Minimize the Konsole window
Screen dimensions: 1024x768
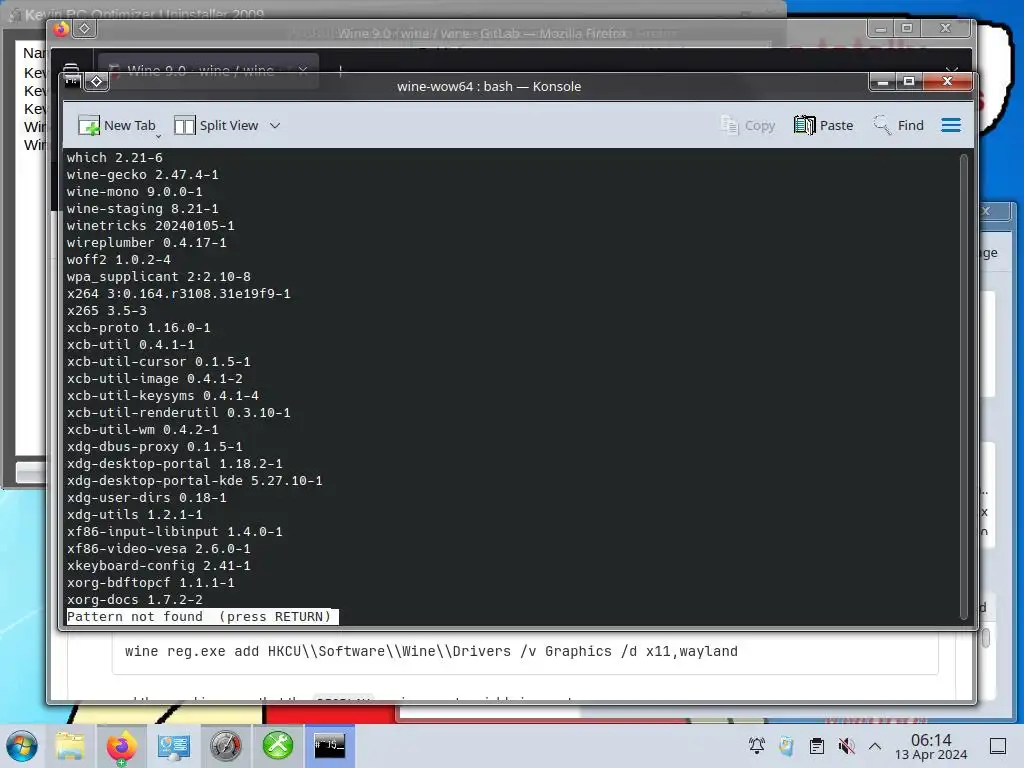[883, 82]
